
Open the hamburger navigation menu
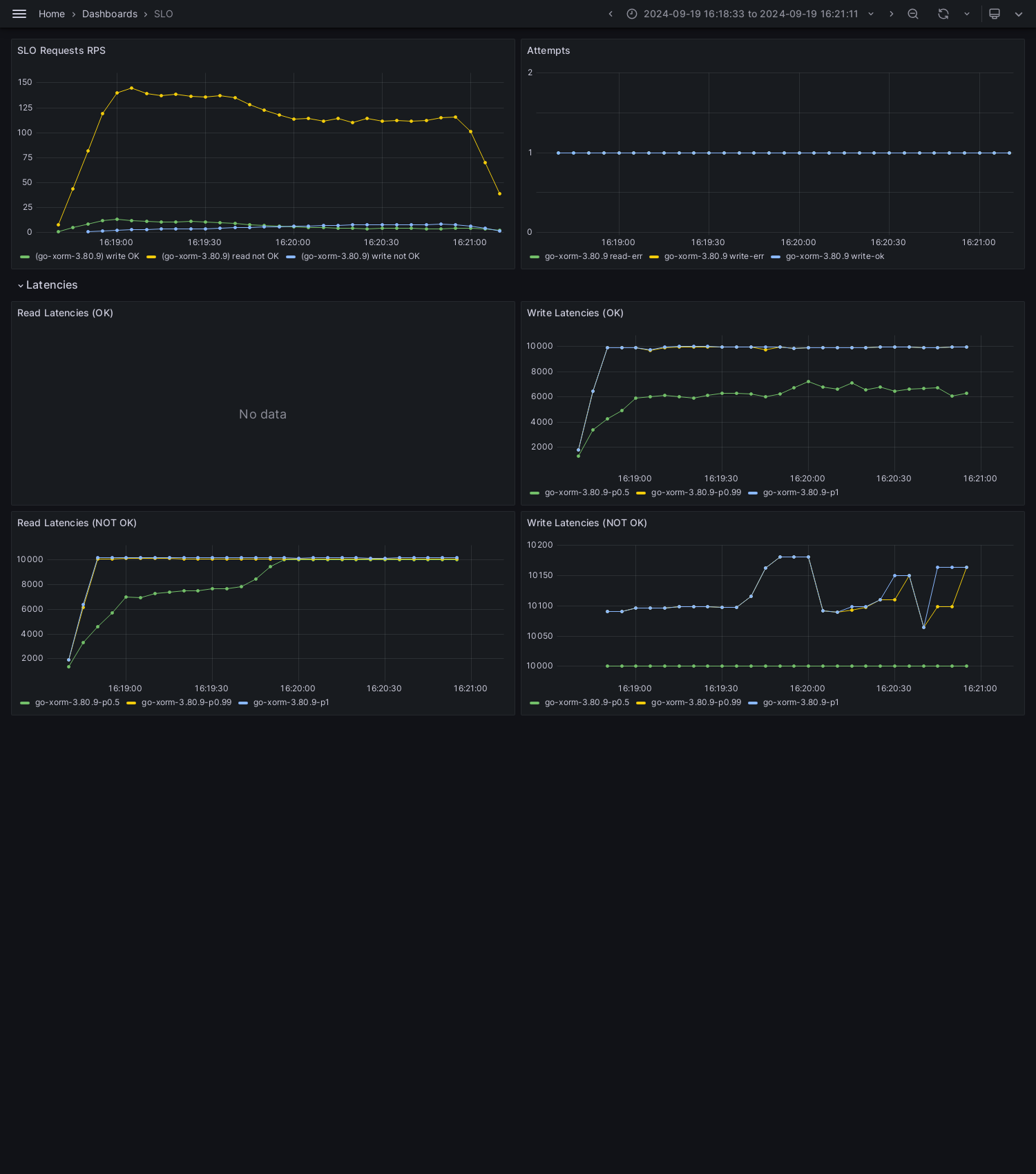pos(19,14)
